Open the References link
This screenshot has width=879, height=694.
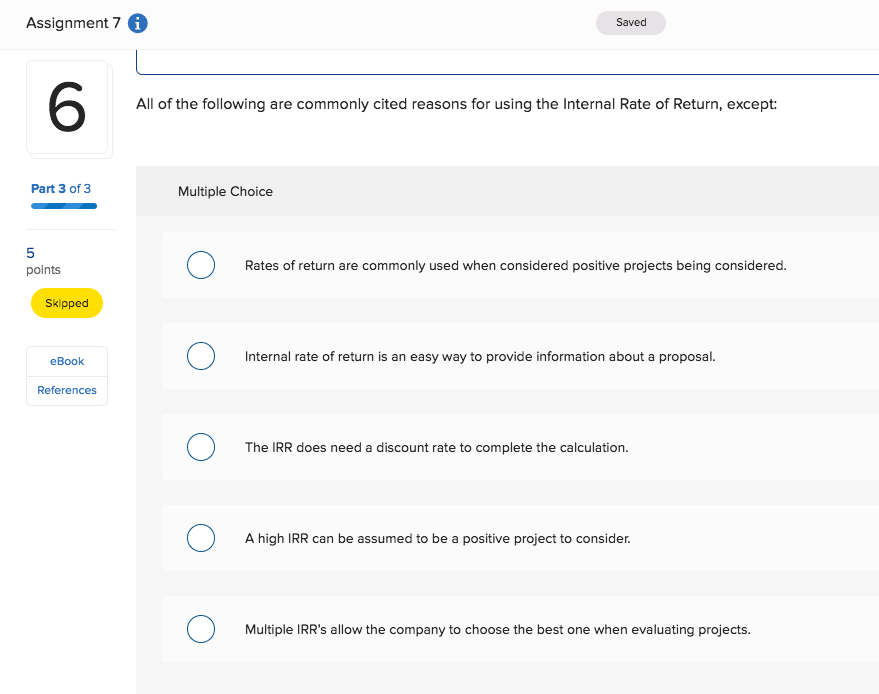click(67, 390)
